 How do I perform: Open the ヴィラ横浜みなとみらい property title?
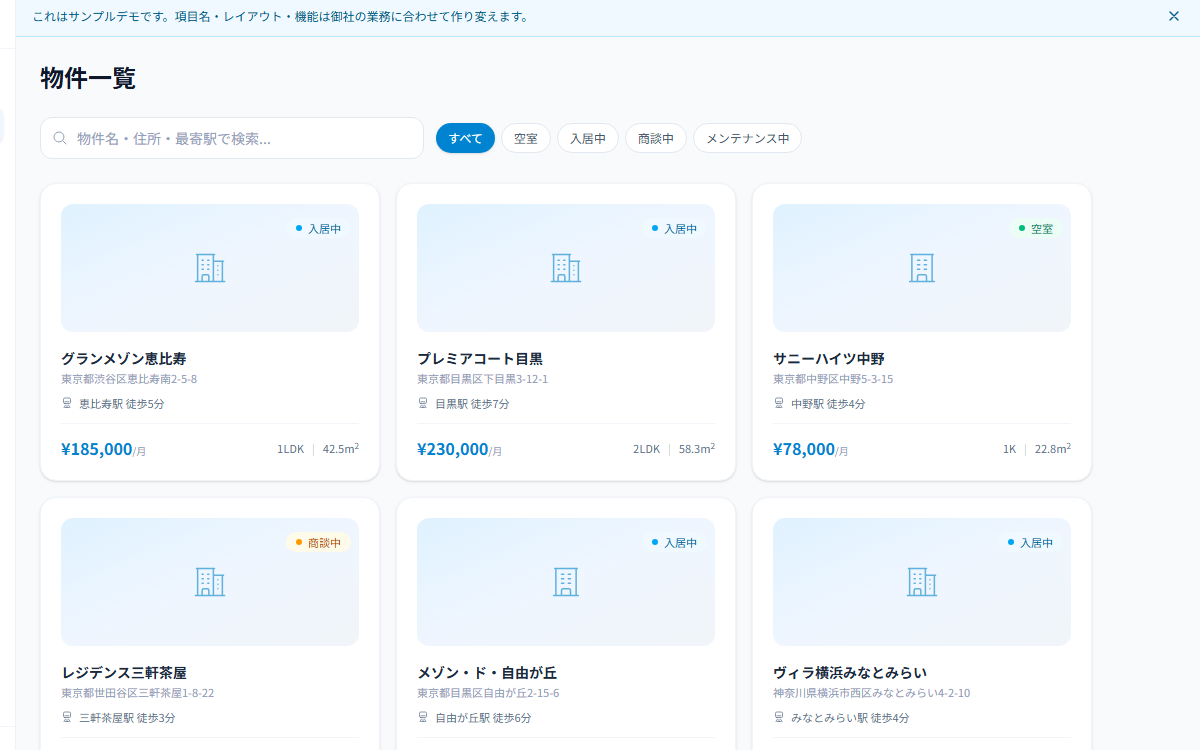(850, 673)
